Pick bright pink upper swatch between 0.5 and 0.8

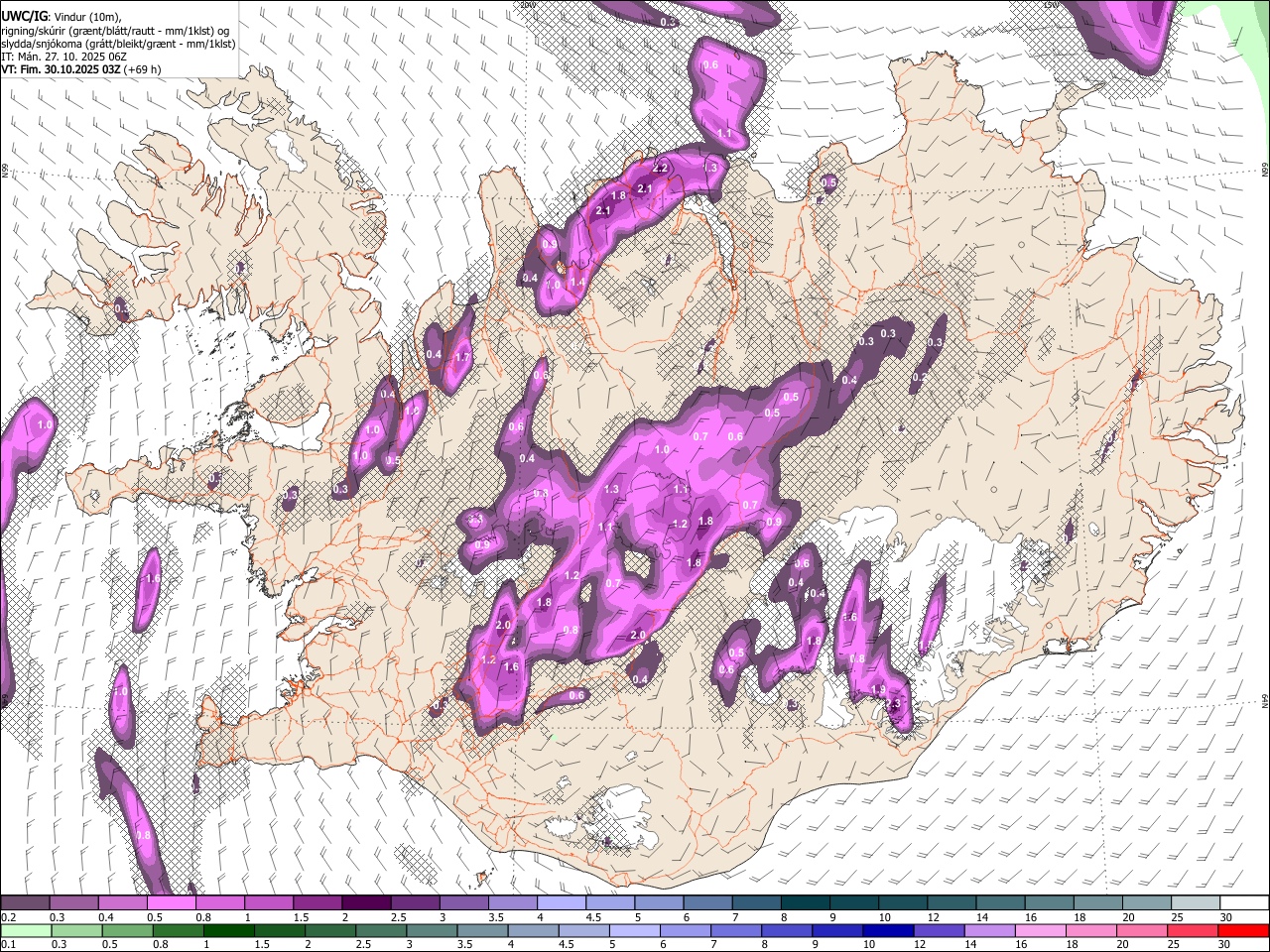[171, 903]
